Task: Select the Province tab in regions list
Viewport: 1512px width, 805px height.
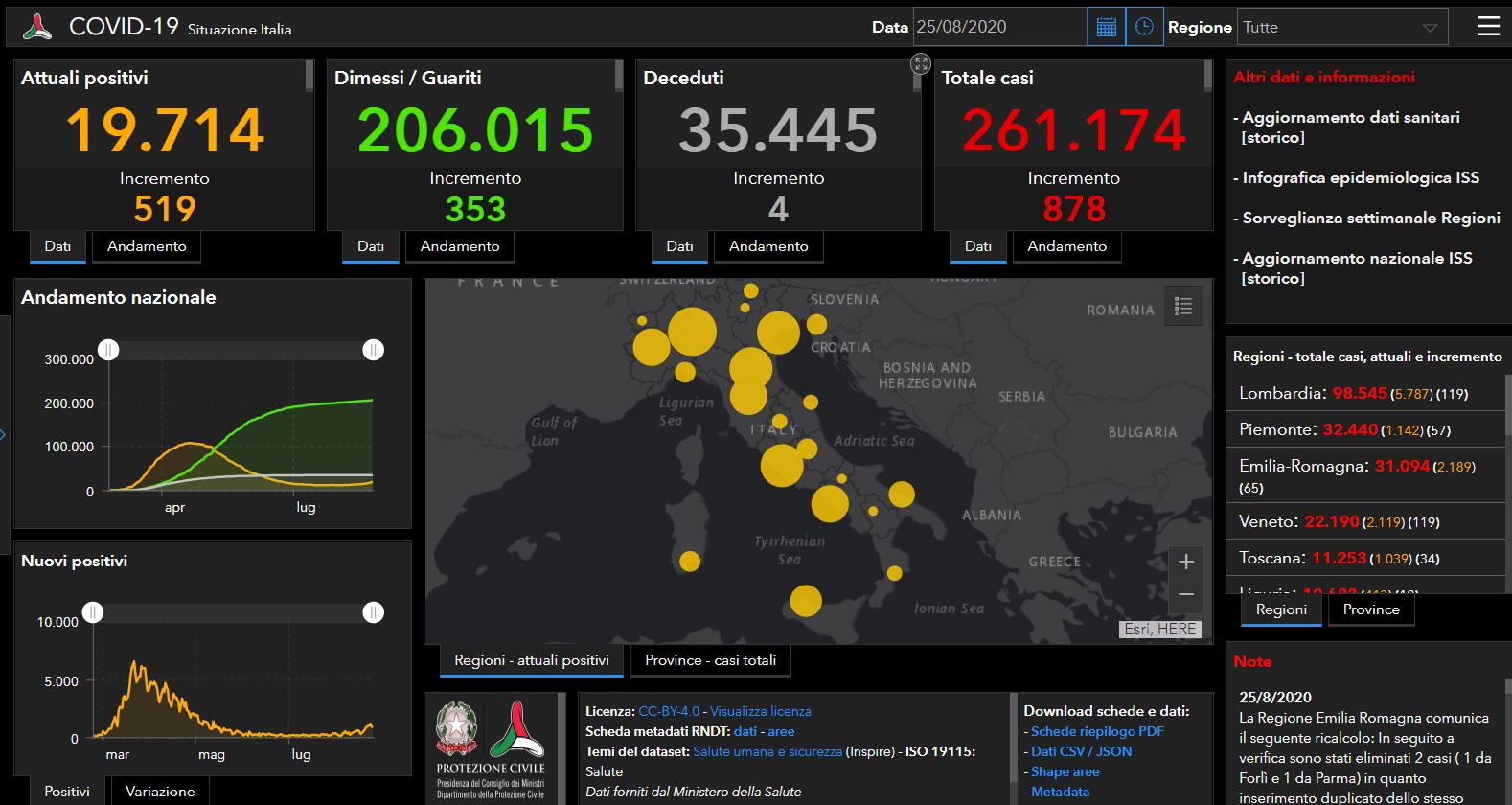Action: click(x=1370, y=609)
